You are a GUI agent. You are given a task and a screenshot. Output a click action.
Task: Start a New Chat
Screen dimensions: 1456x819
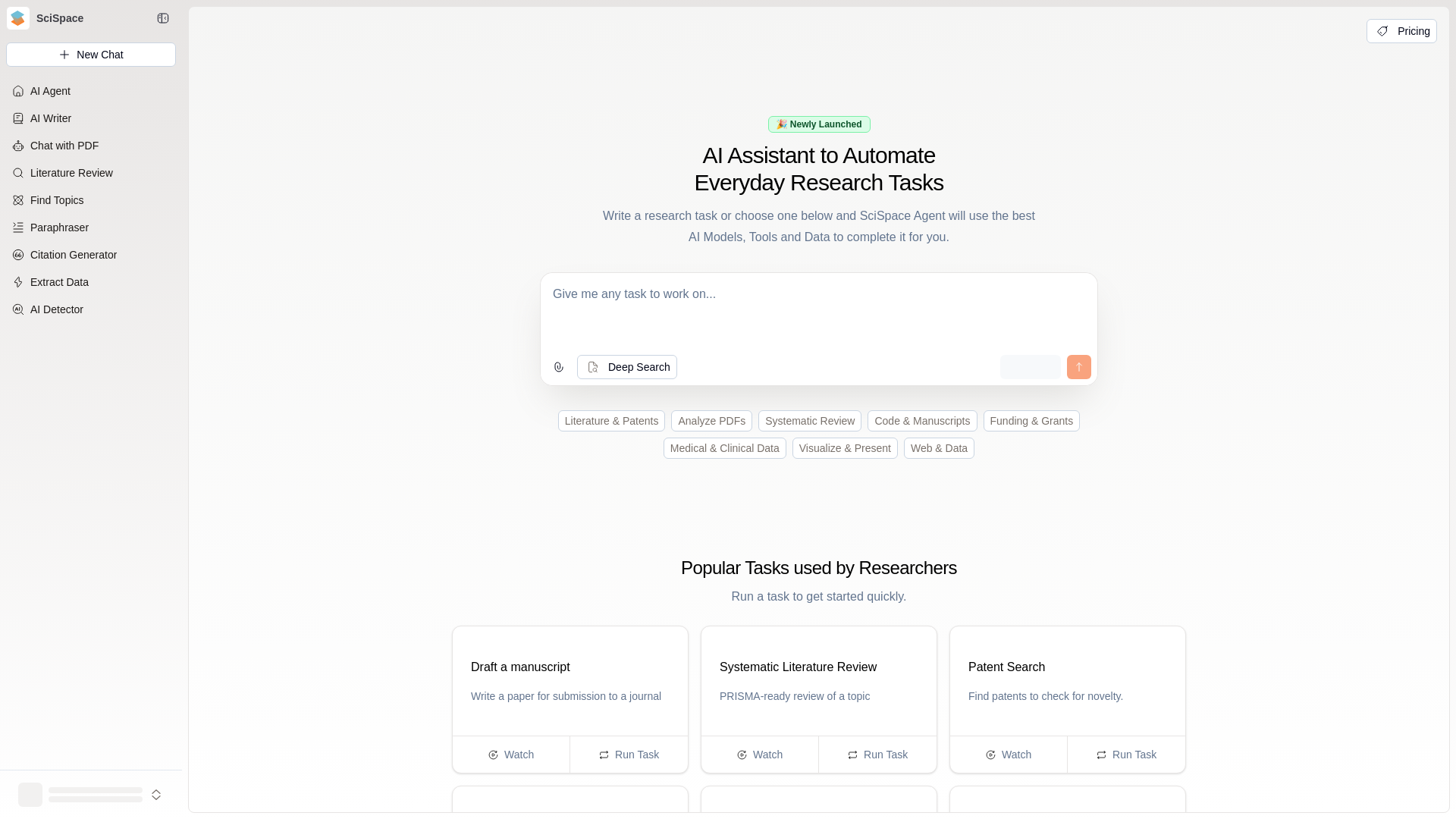pyautogui.click(x=91, y=55)
